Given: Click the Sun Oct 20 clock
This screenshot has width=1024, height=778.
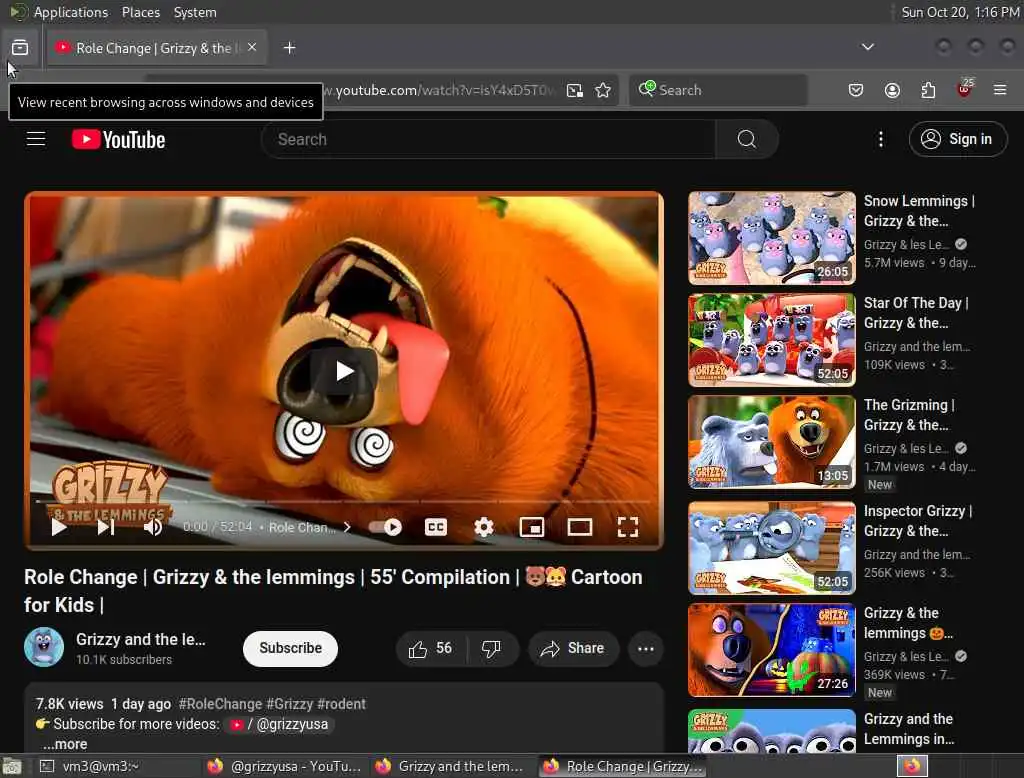Looking at the screenshot, I should pyautogui.click(x=961, y=12).
